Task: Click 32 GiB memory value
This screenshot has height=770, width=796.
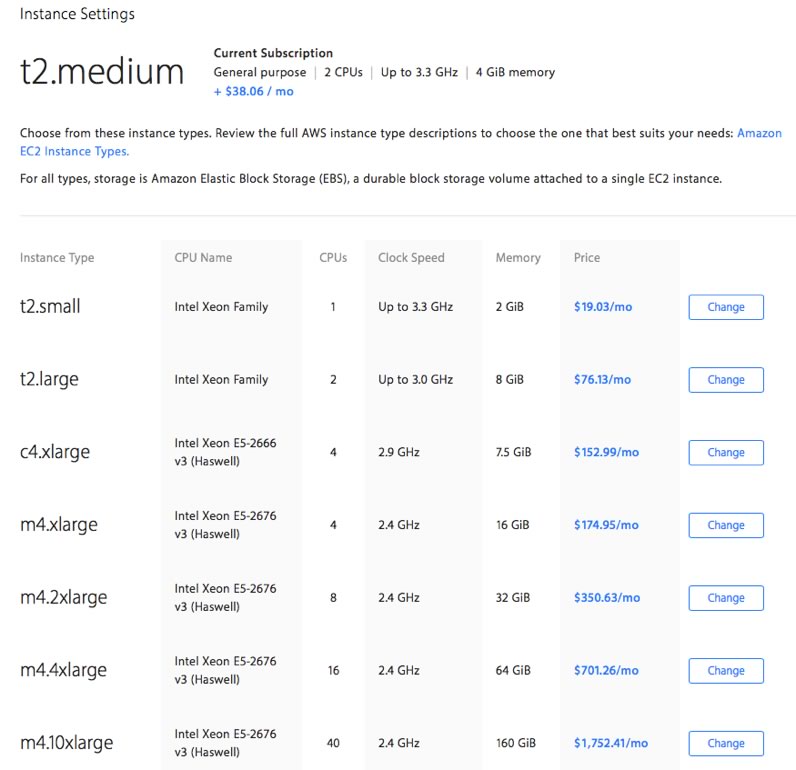Action: click(x=513, y=597)
